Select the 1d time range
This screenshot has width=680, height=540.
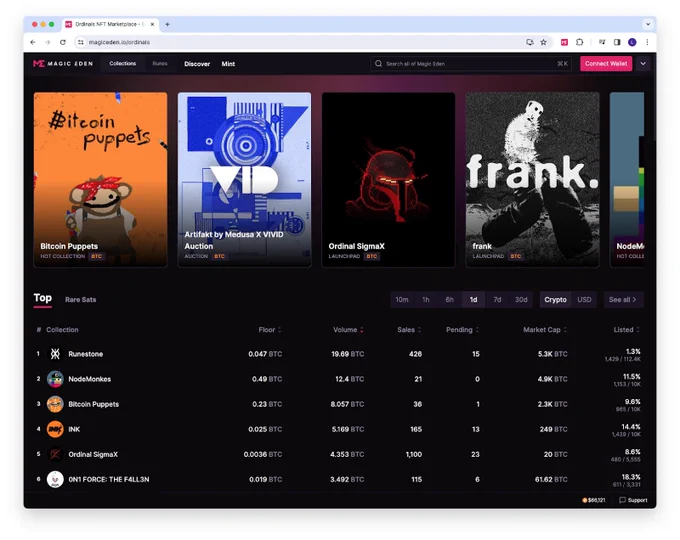[473, 300]
